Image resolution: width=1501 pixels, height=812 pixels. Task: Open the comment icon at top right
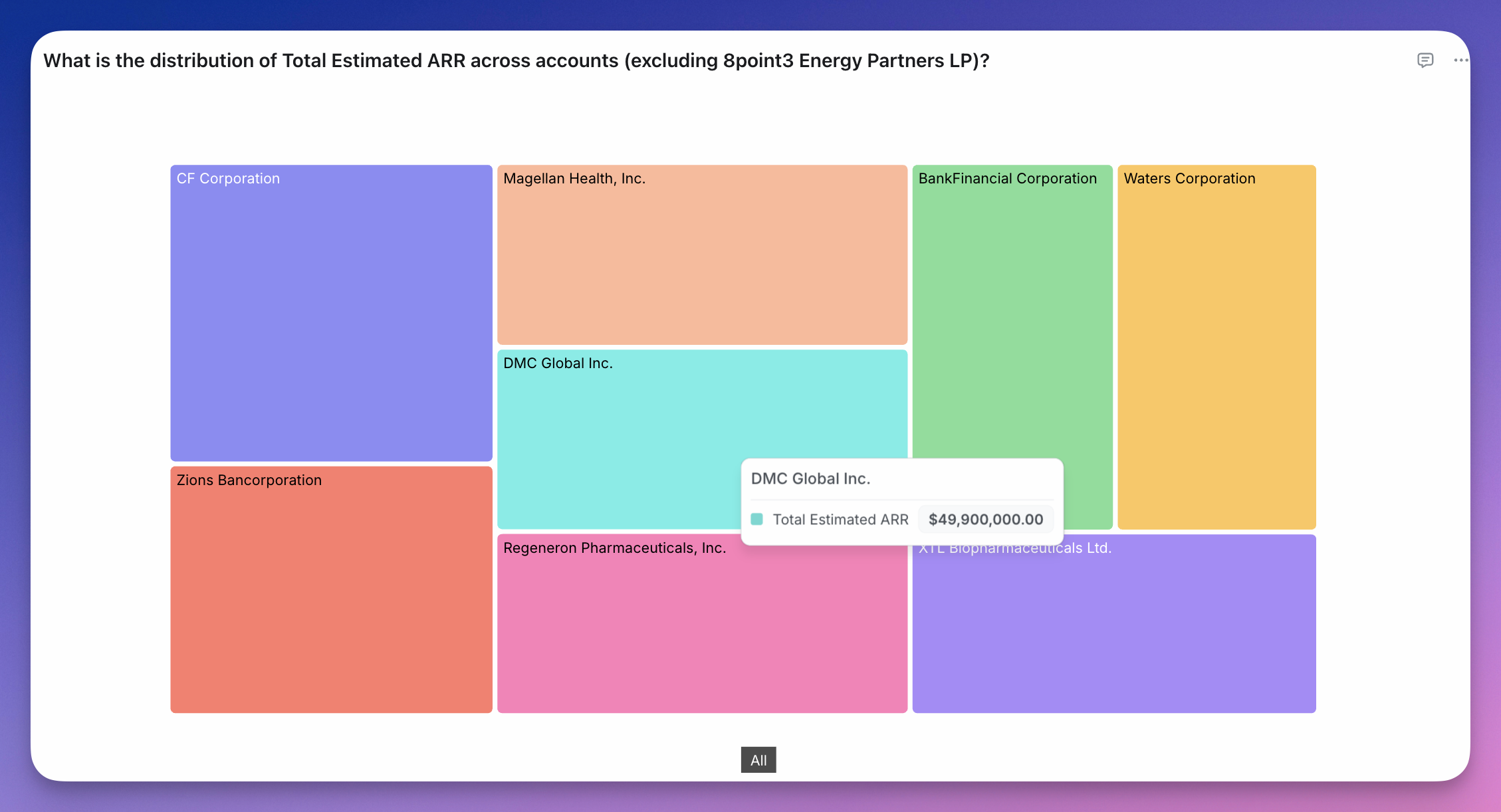point(1425,60)
